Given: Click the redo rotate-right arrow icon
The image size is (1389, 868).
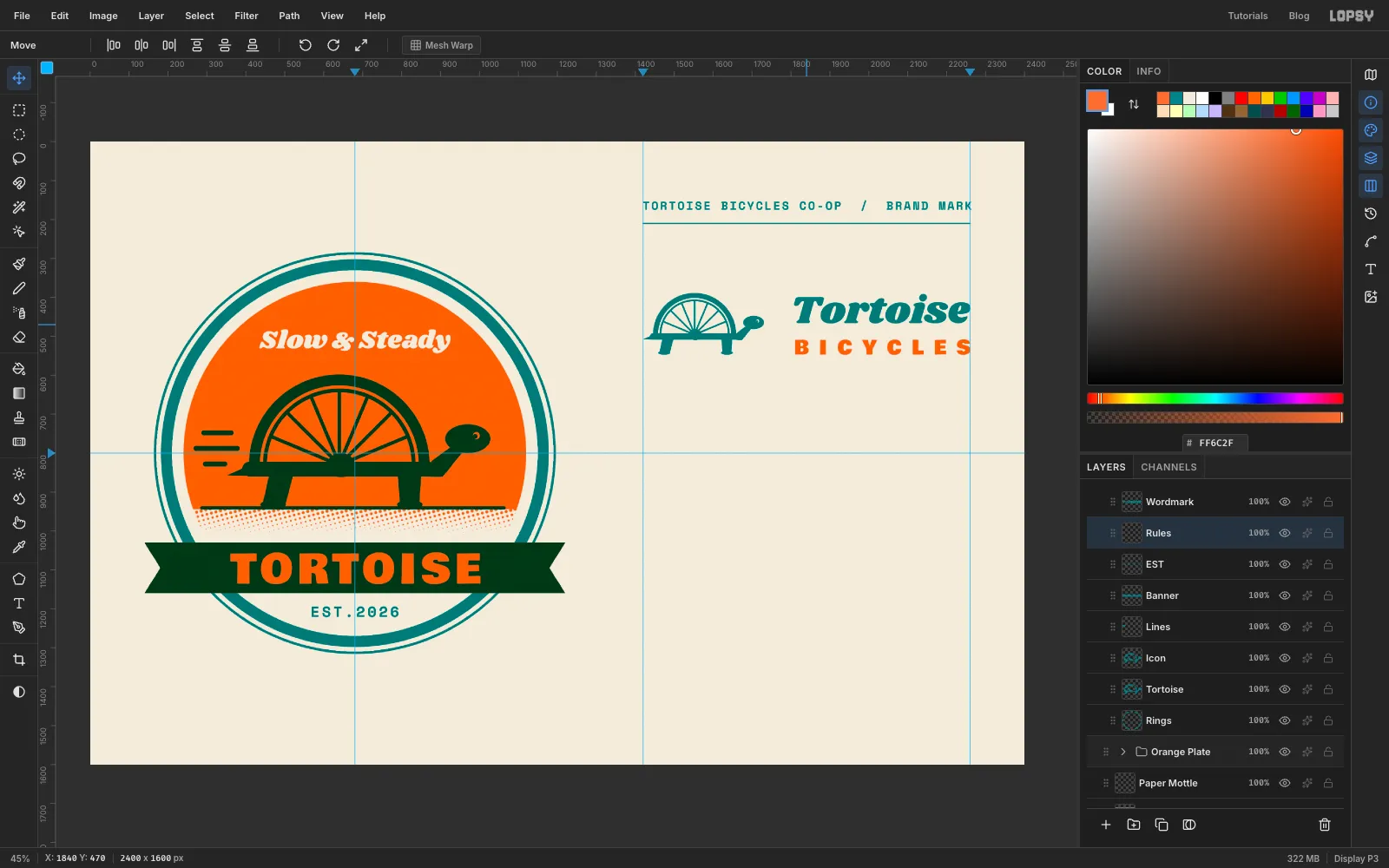Looking at the screenshot, I should point(333,45).
